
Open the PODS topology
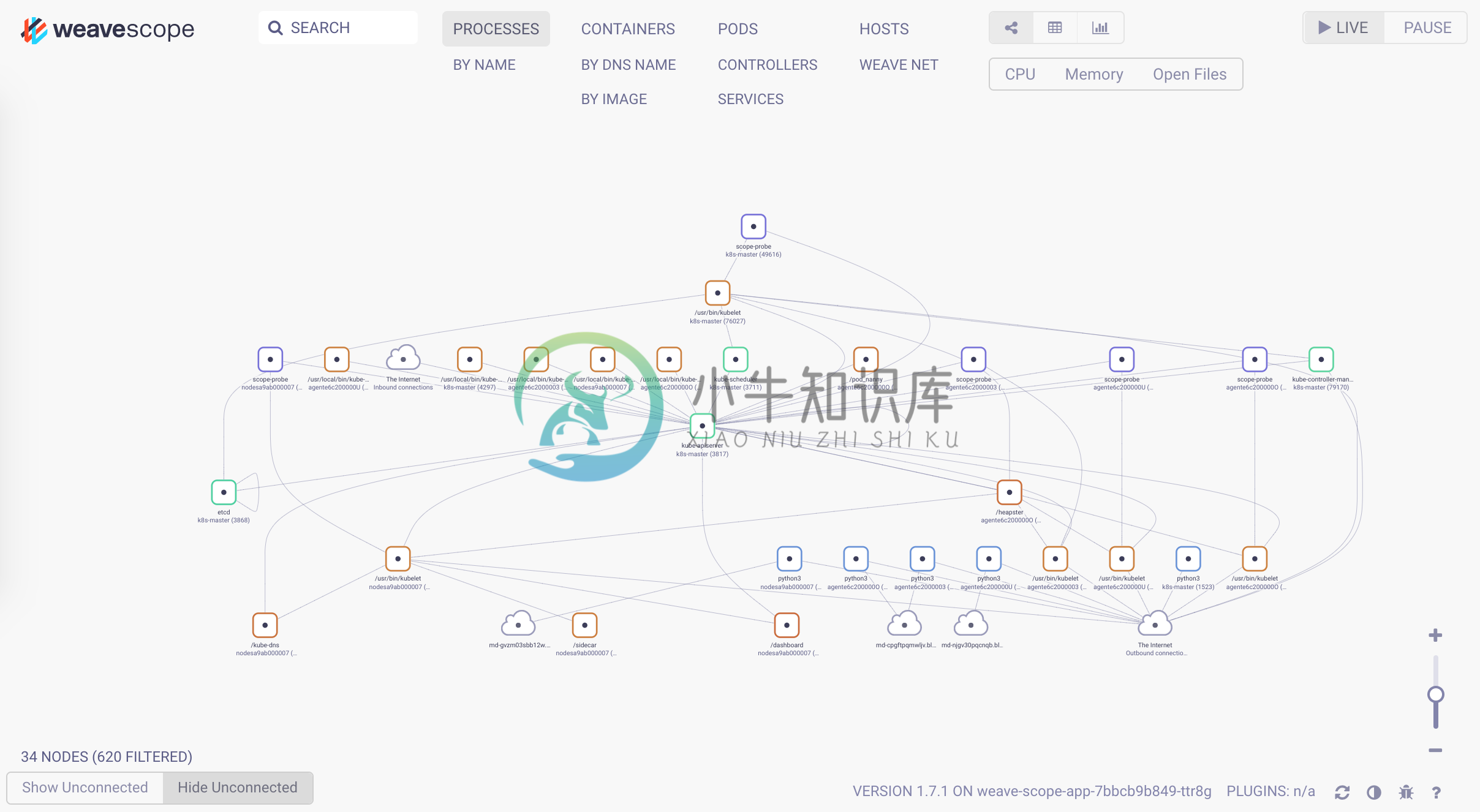[738, 29]
